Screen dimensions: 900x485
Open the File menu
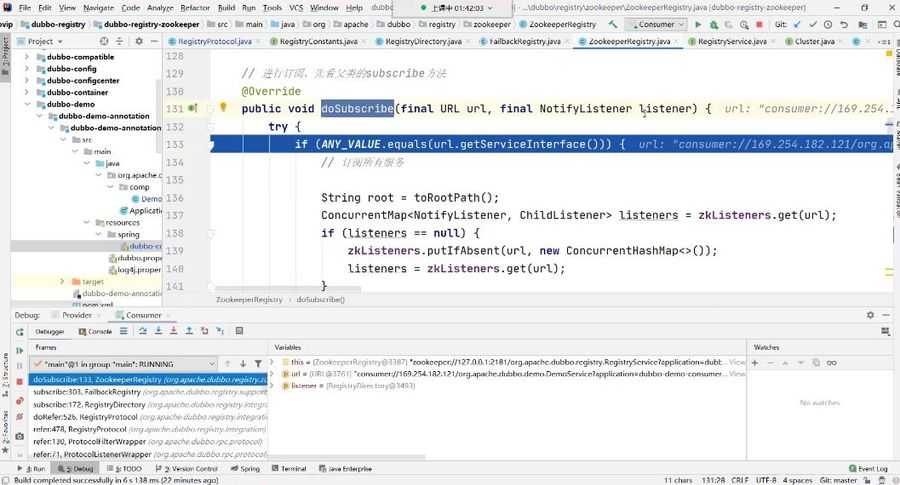[25, 8]
